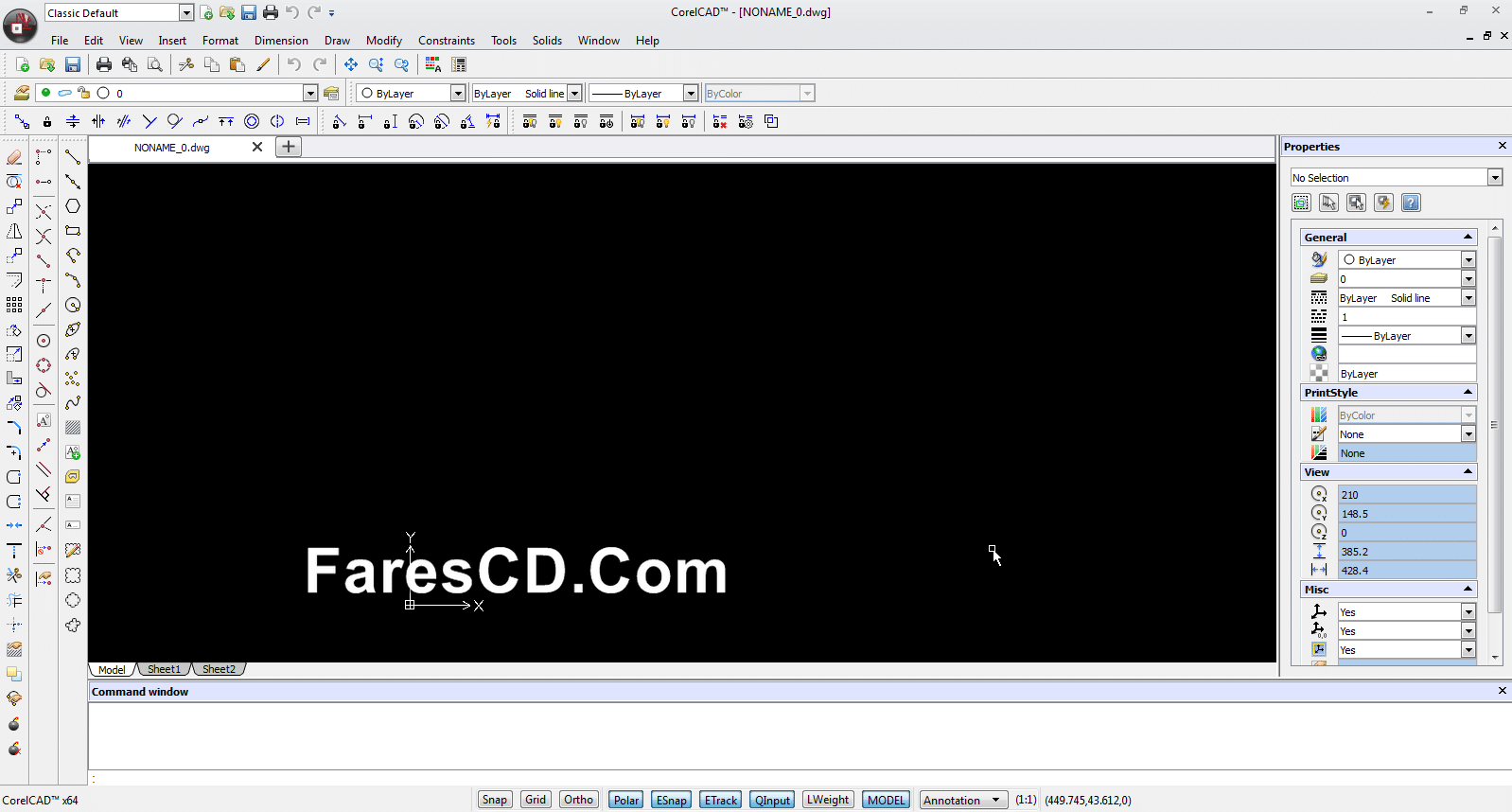
Task: Collapse the View section in Properties
Action: (1468, 471)
